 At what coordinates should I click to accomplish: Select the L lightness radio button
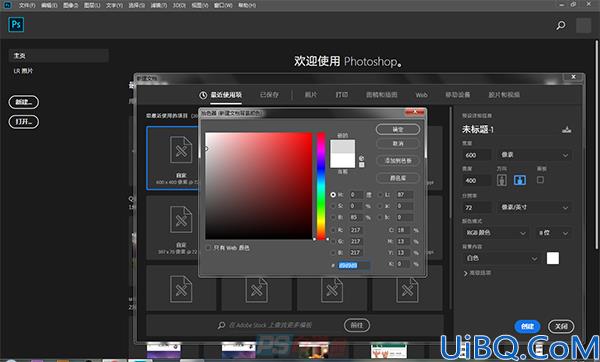click(380, 195)
